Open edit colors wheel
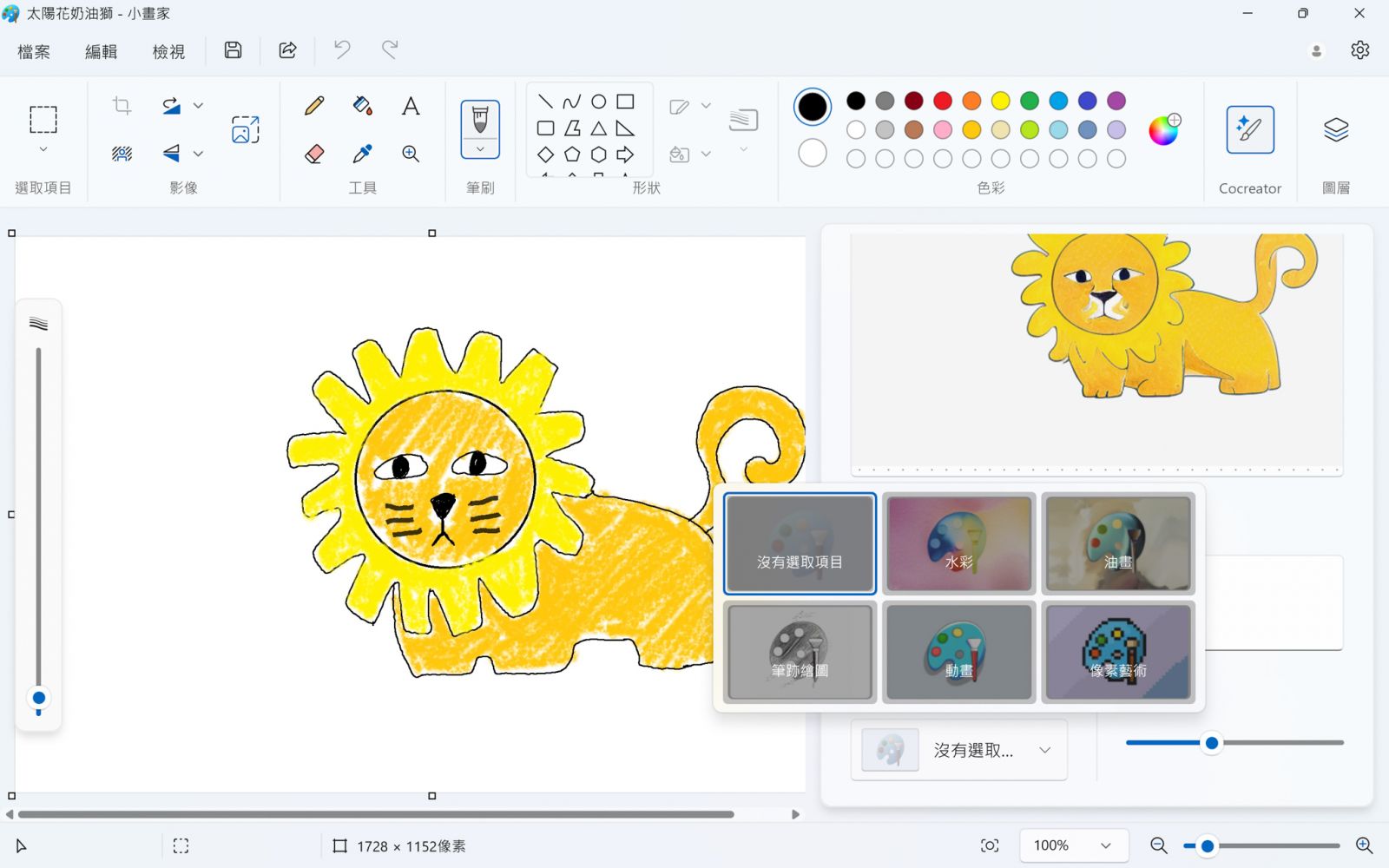Viewport: 1389px width, 868px height. [x=1163, y=129]
